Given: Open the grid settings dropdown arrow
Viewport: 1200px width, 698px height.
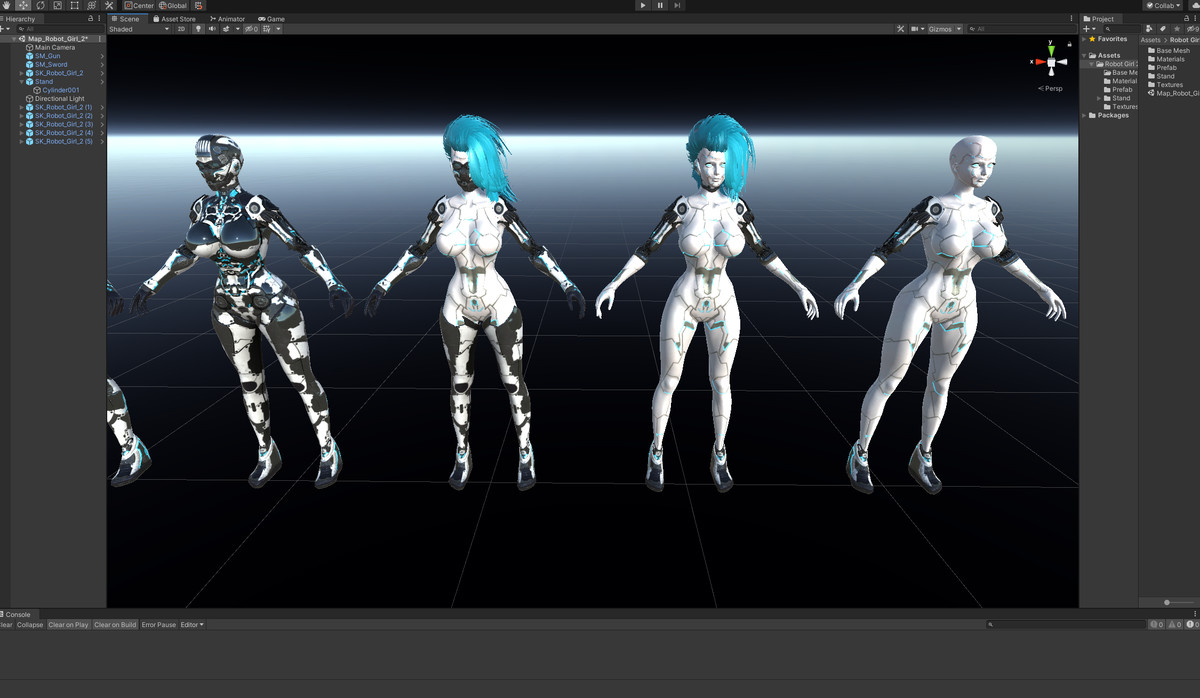Looking at the screenshot, I should [278, 29].
